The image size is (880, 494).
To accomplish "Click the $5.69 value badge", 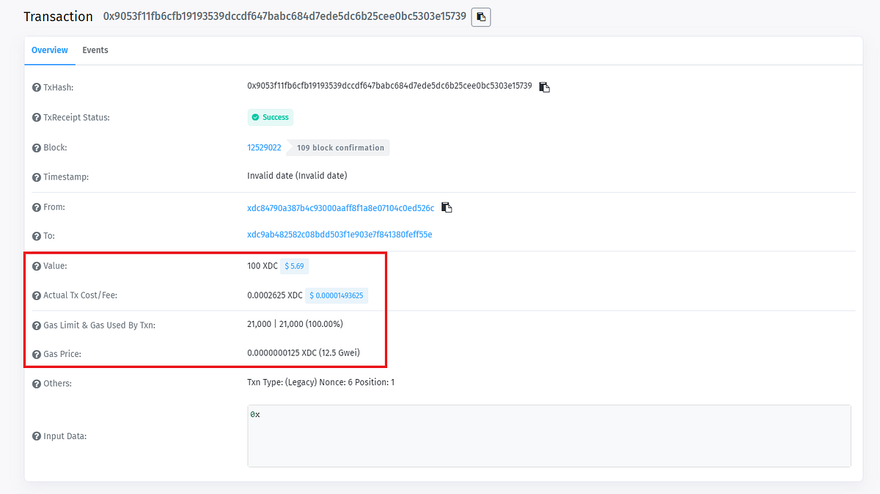I will coord(294,267).
